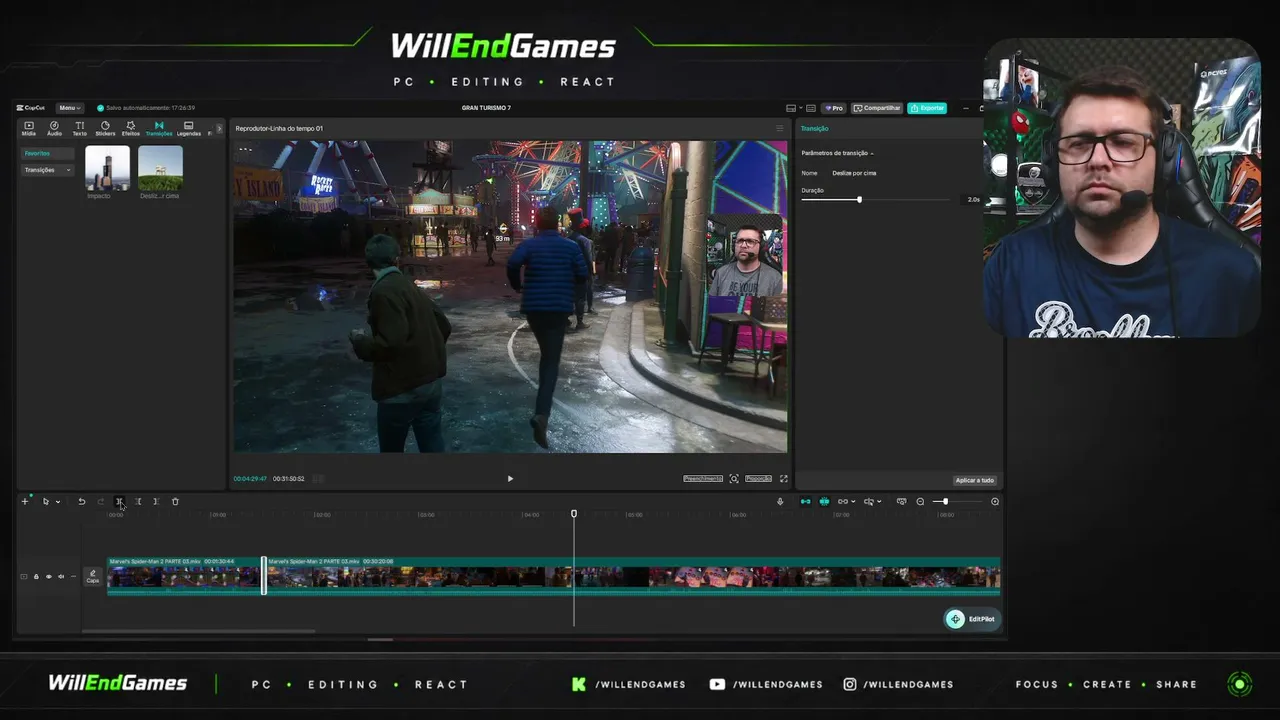Undo the last edit
Viewport: 1280px width, 720px height.
coord(82,501)
